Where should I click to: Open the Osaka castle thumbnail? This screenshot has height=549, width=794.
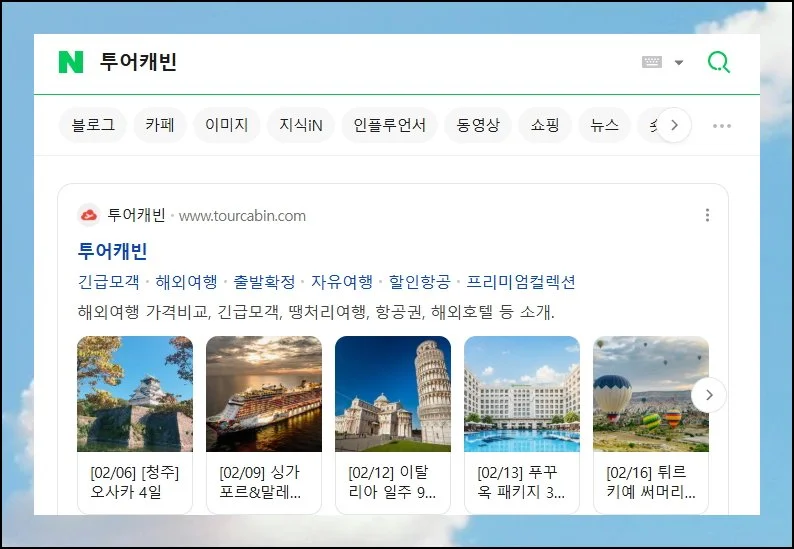[x=135, y=394]
